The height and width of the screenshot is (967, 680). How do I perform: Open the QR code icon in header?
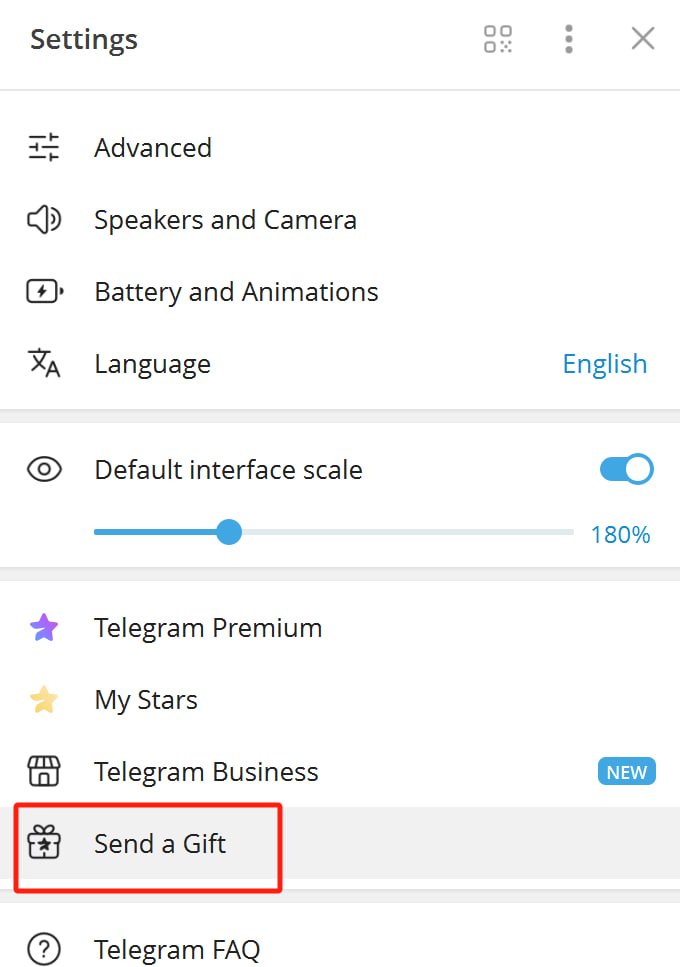pyautogui.click(x=498, y=39)
